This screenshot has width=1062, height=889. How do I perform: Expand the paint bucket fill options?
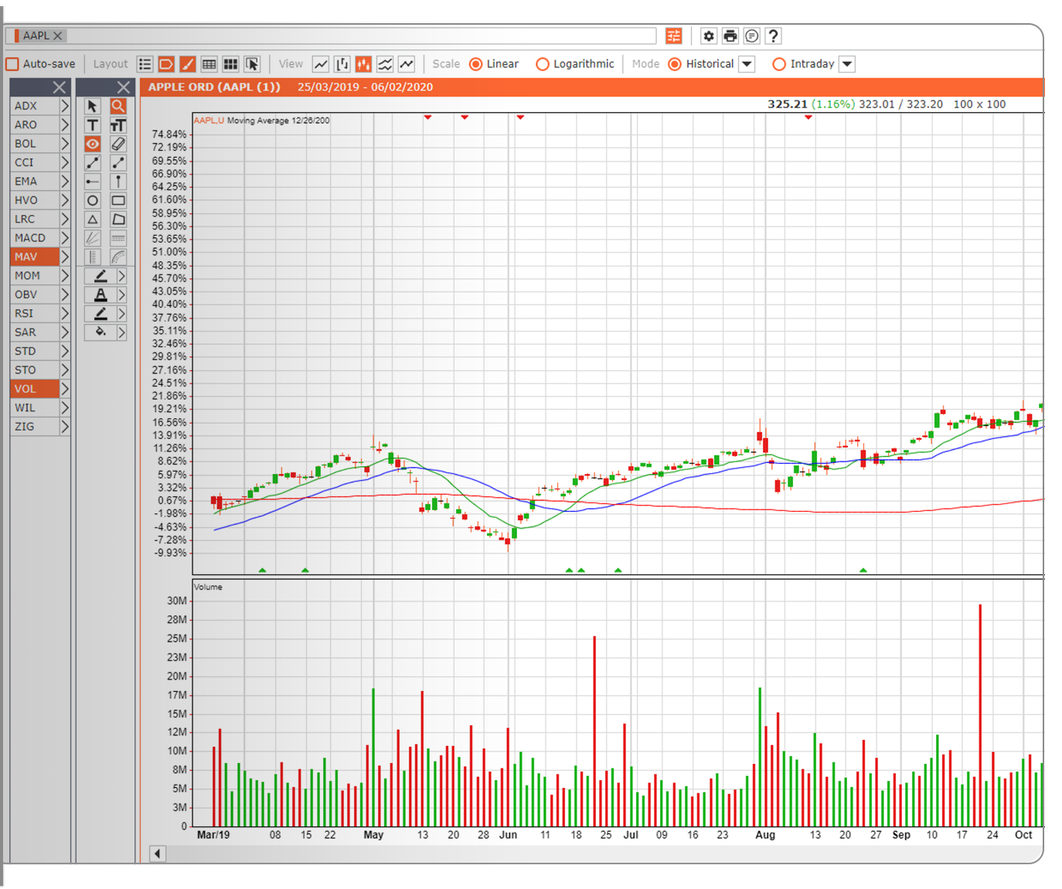(122, 332)
